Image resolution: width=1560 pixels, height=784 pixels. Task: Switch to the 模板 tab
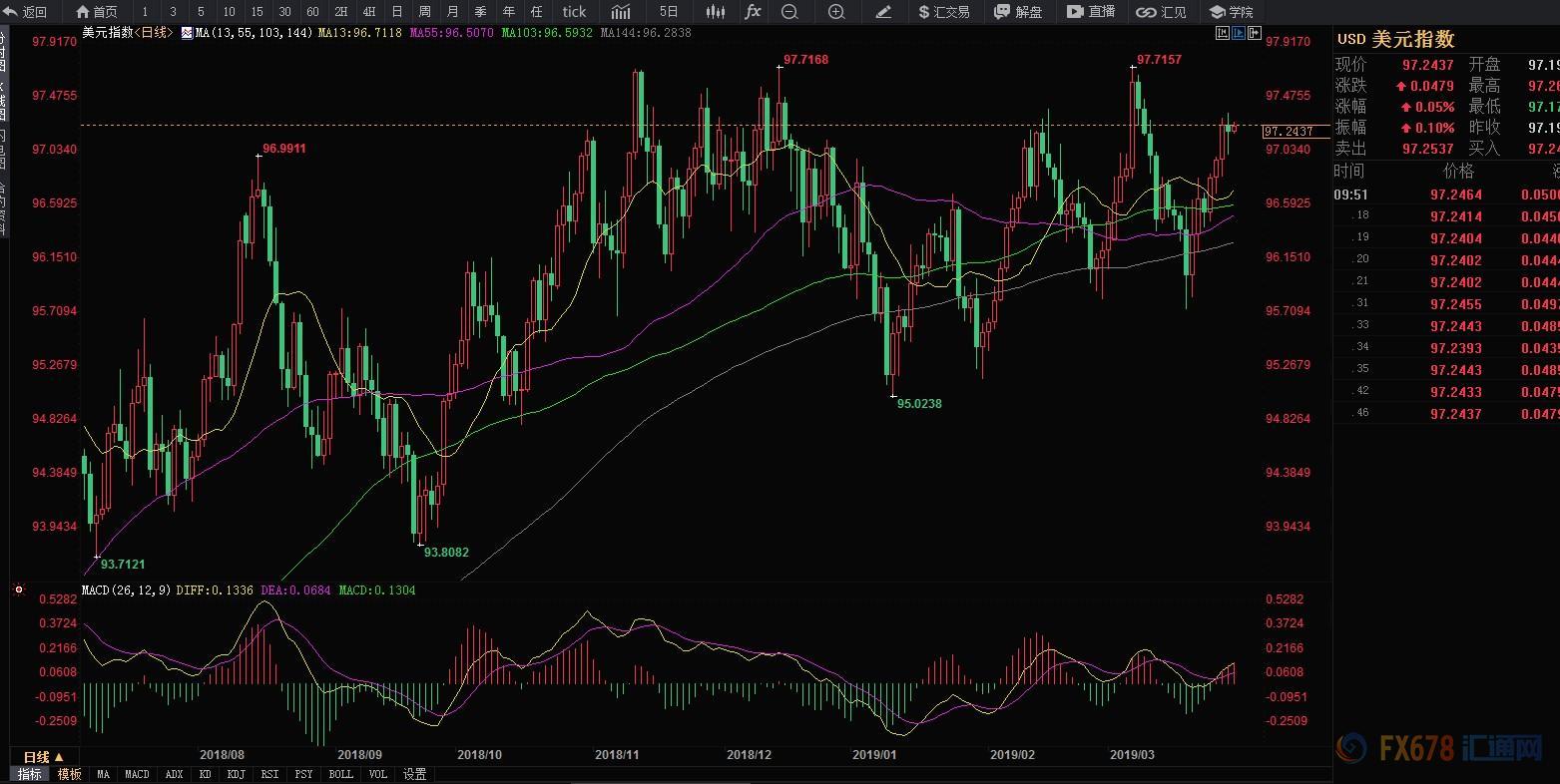(x=69, y=774)
